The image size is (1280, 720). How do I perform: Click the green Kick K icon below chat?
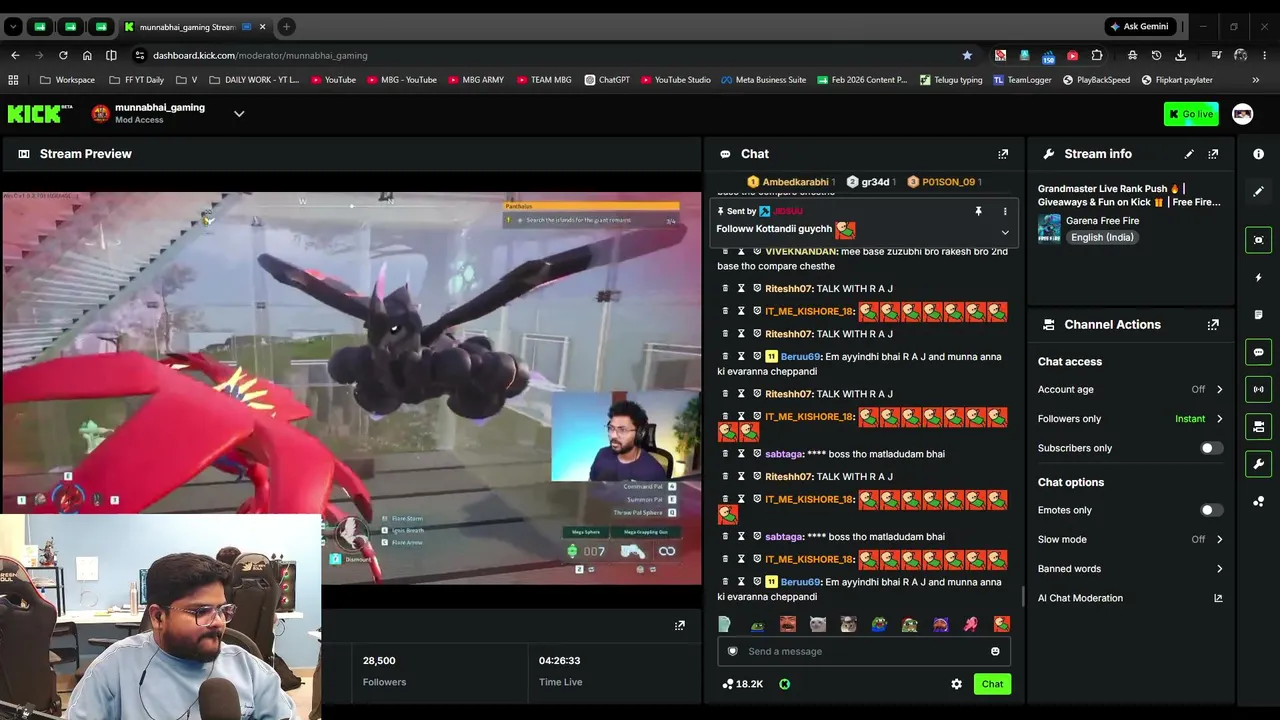point(785,684)
